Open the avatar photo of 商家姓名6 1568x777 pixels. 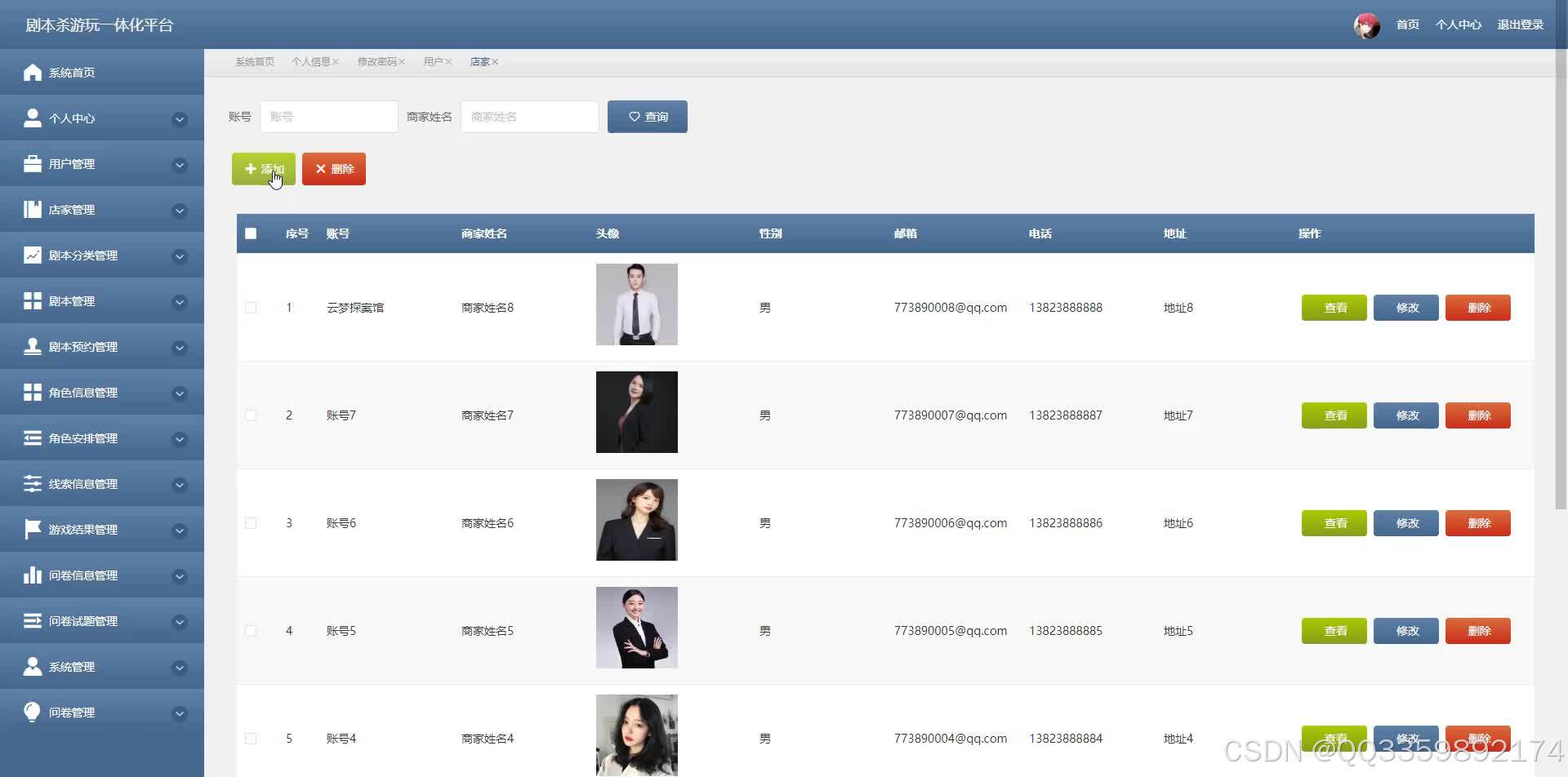[637, 520]
